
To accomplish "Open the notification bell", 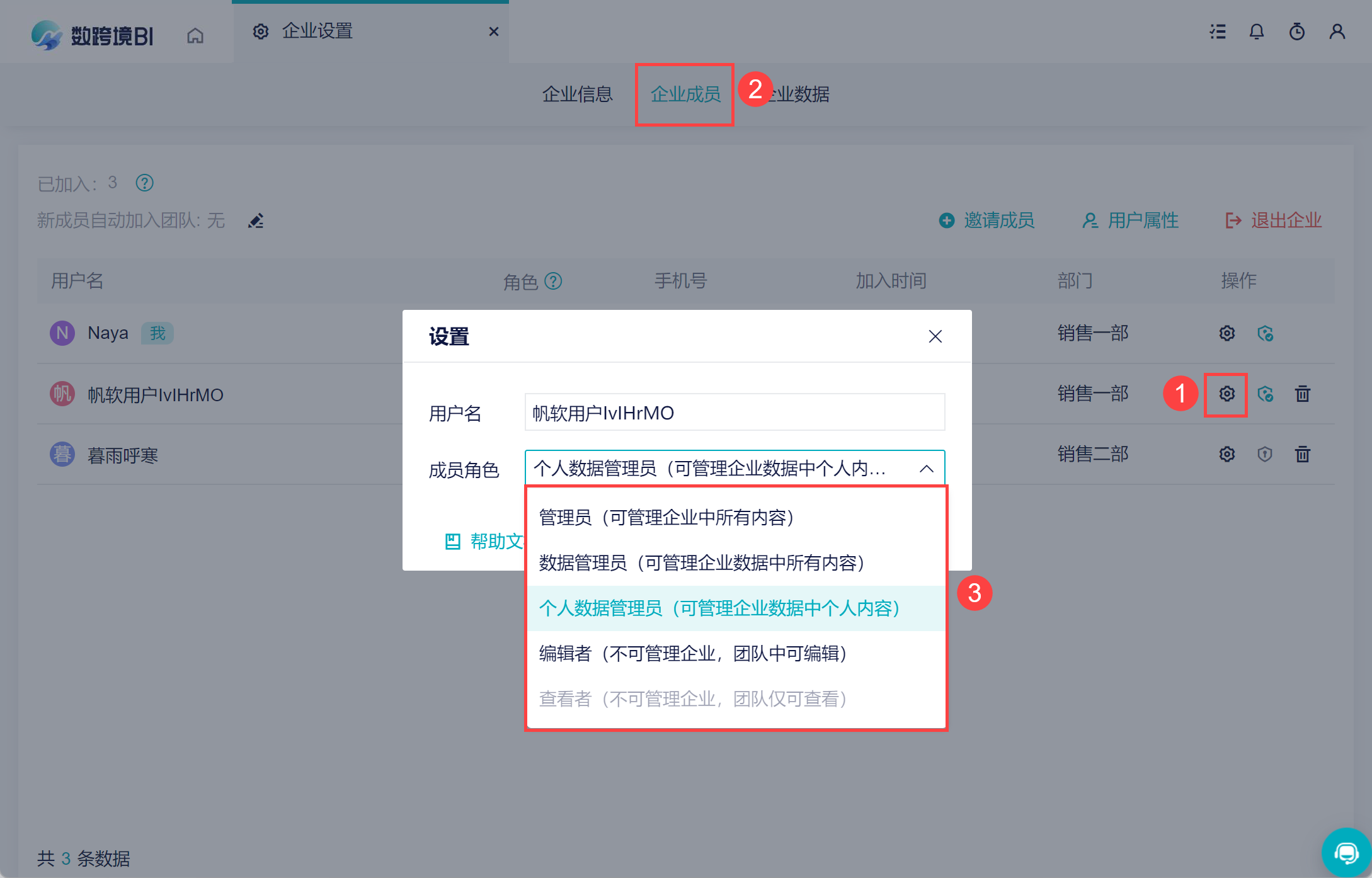I will [x=1256, y=31].
